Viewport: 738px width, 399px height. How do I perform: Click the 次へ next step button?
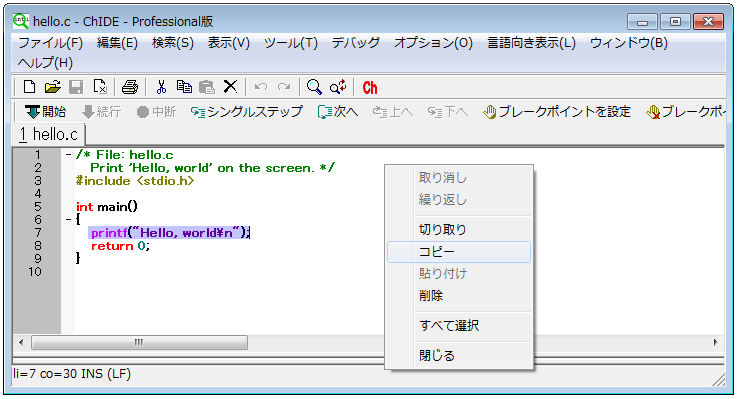click(x=338, y=112)
